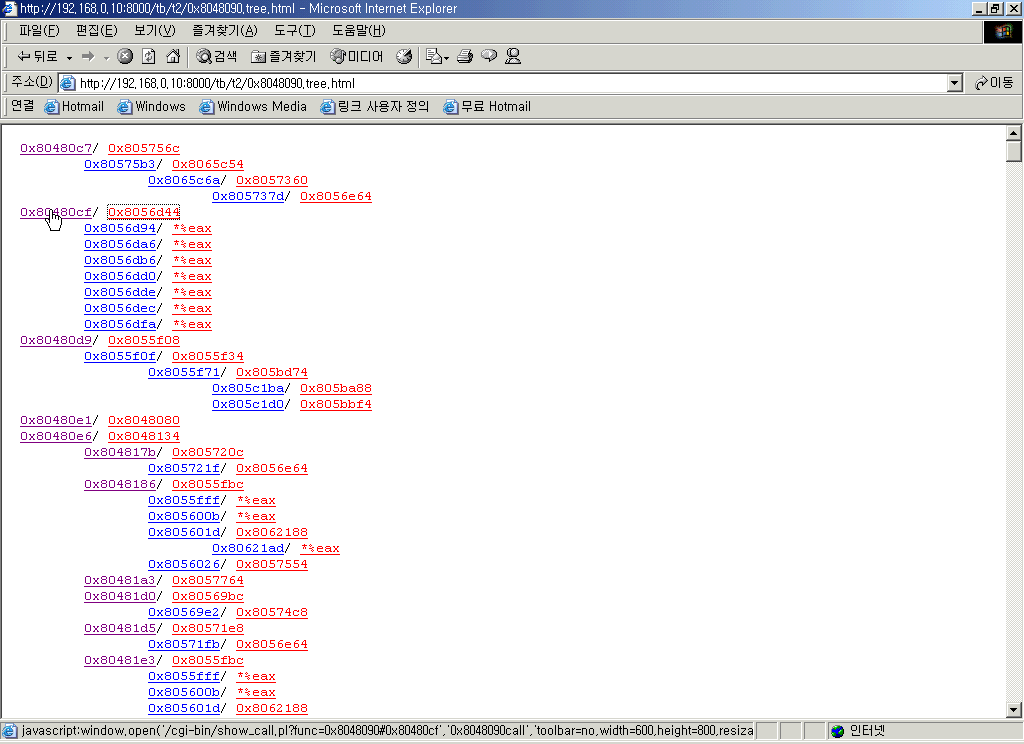Screen dimensions: 1024x744
Task: Open the 파일(F) menu
Action: pyautogui.click(x=39, y=31)
